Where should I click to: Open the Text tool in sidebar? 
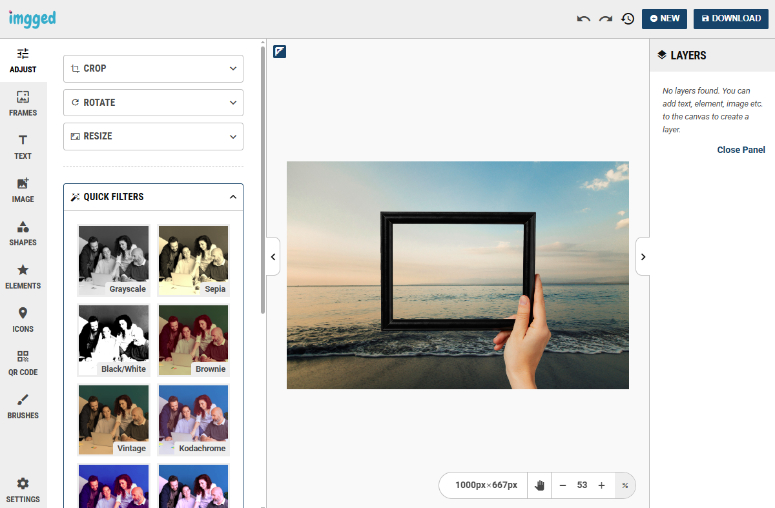(x=23, y=147)
